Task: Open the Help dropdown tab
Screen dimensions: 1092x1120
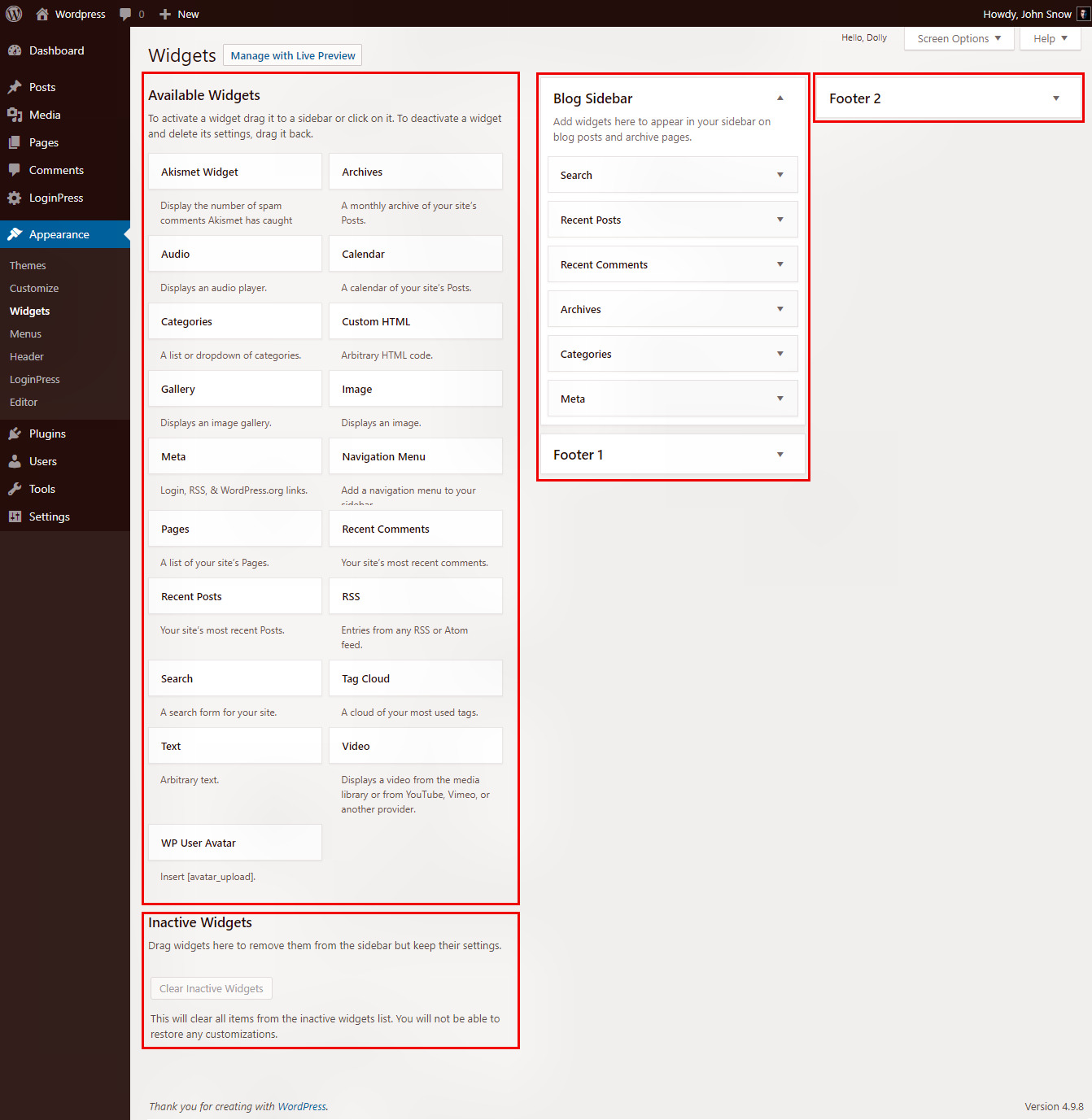Action: (x=1051, y=38)
